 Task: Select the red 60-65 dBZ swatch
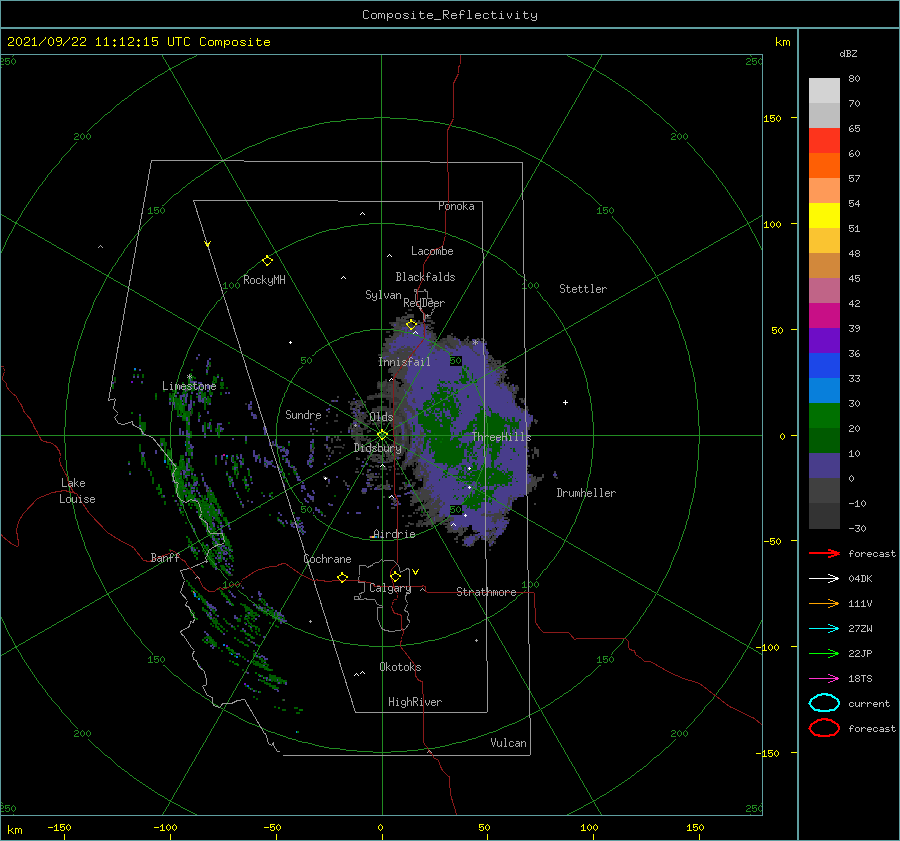point(824,141)
